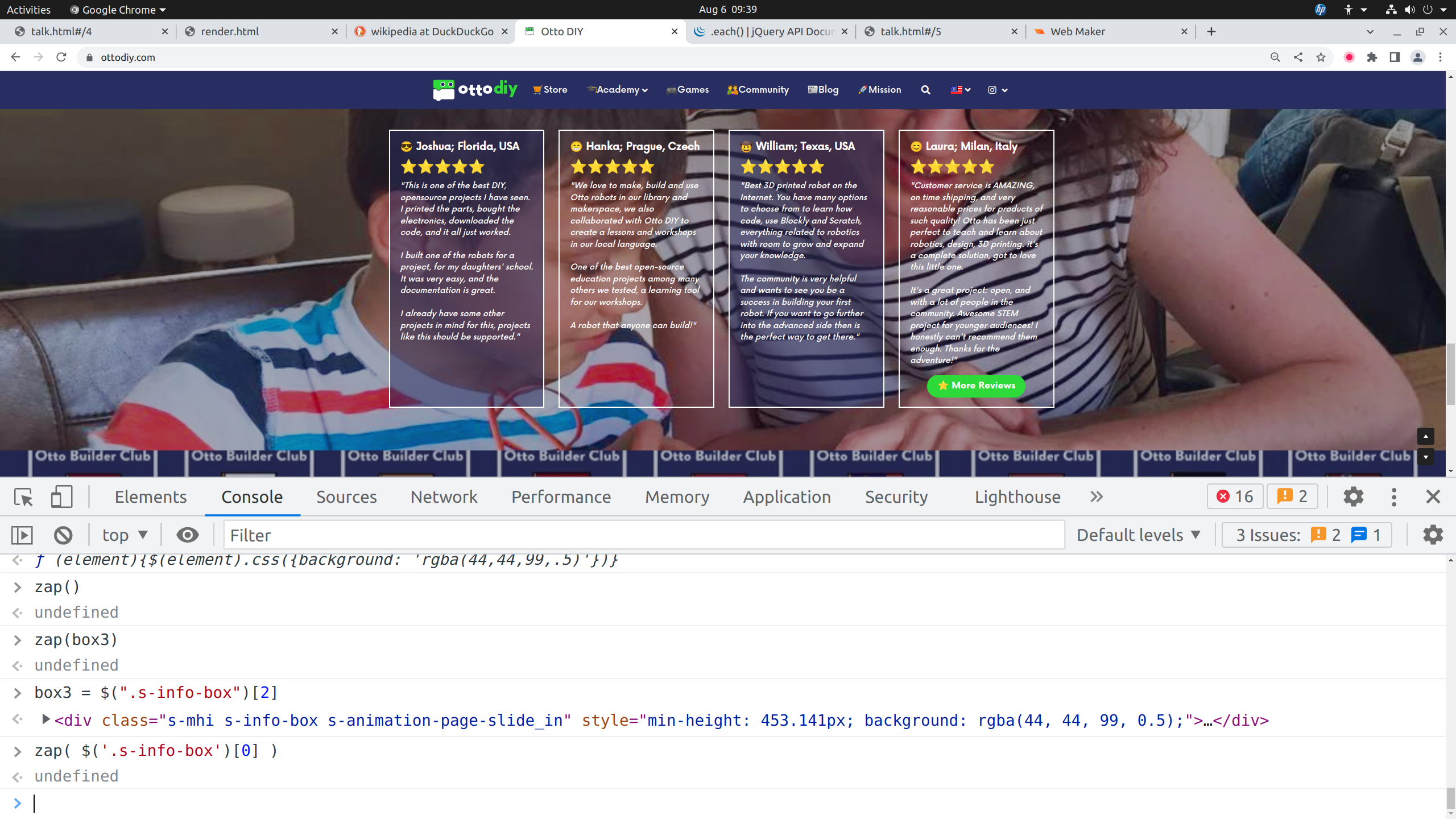
Task: Open console settings gear on filter row
Action: 1433,535
